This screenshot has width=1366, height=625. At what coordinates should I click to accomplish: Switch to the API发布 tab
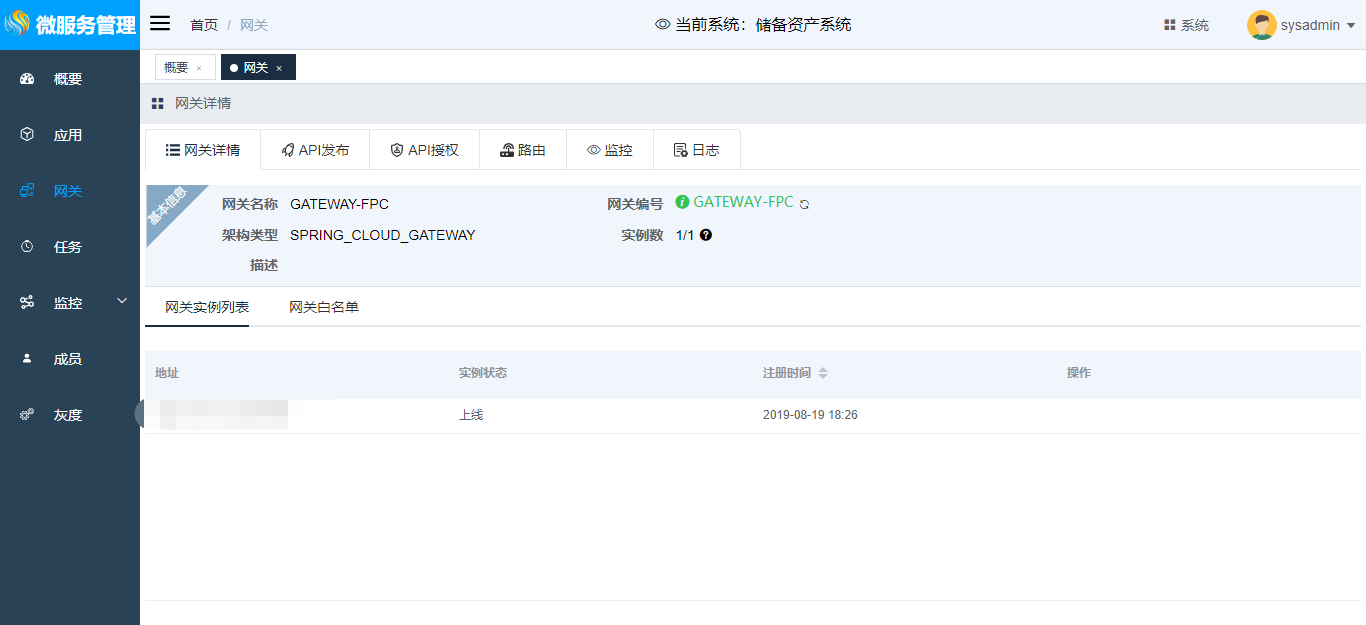315,150
